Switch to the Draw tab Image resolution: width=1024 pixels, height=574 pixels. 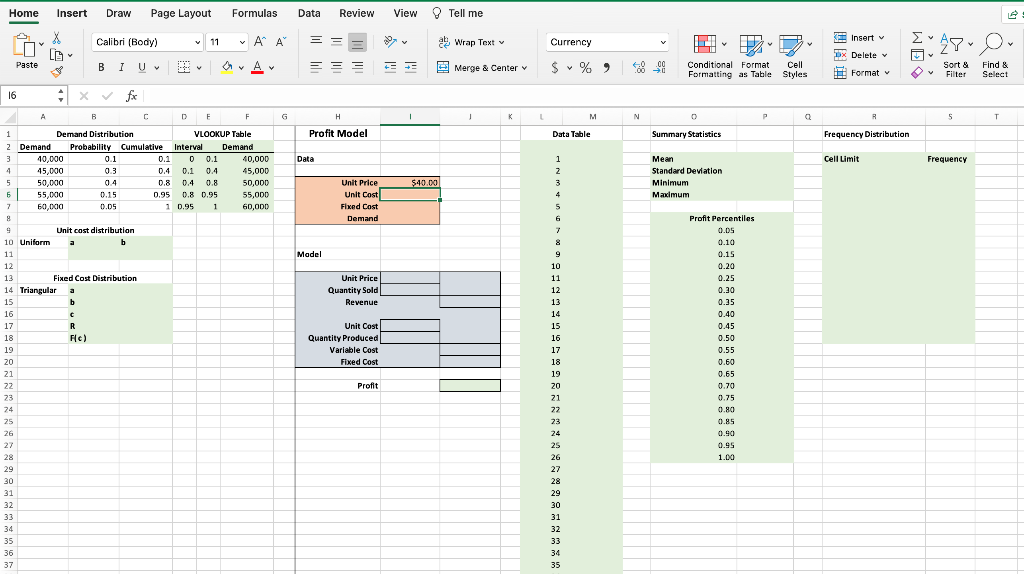coord(118,13)
